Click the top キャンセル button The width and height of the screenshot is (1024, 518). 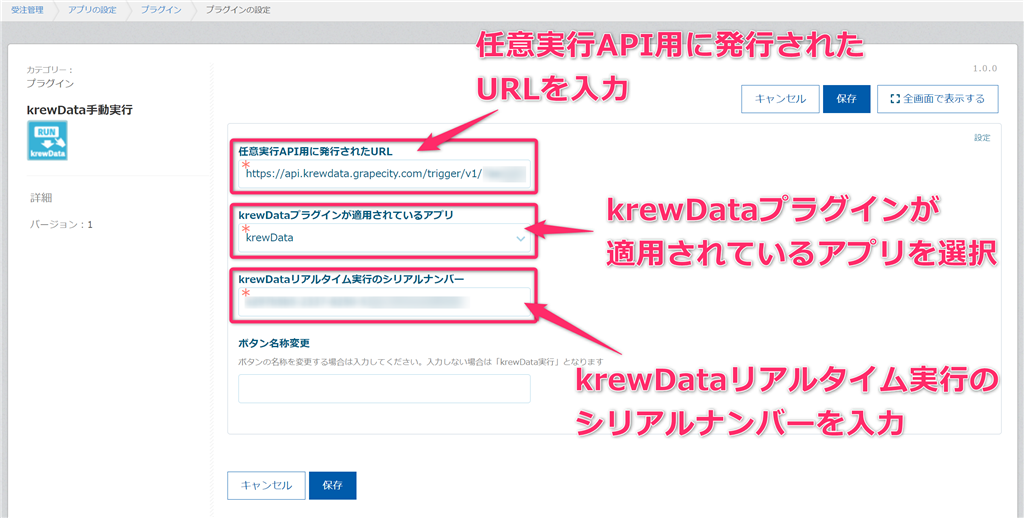780,99
